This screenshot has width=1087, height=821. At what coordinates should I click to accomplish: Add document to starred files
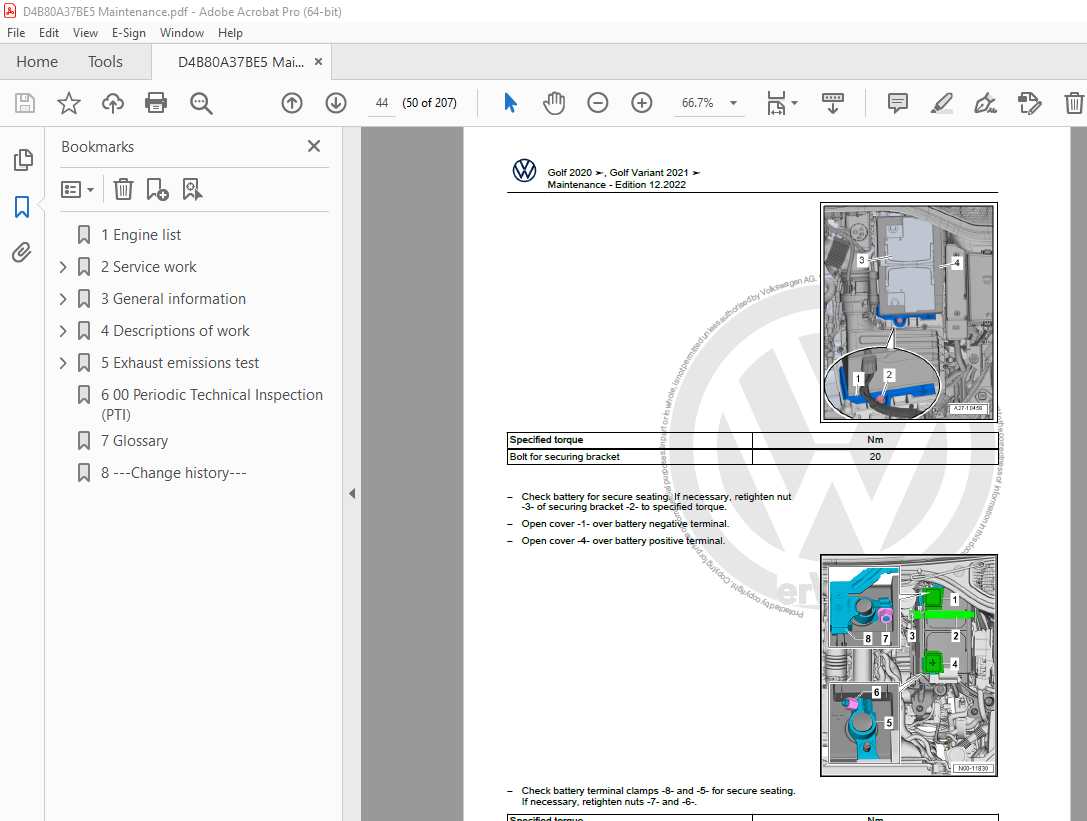point(69,103)
